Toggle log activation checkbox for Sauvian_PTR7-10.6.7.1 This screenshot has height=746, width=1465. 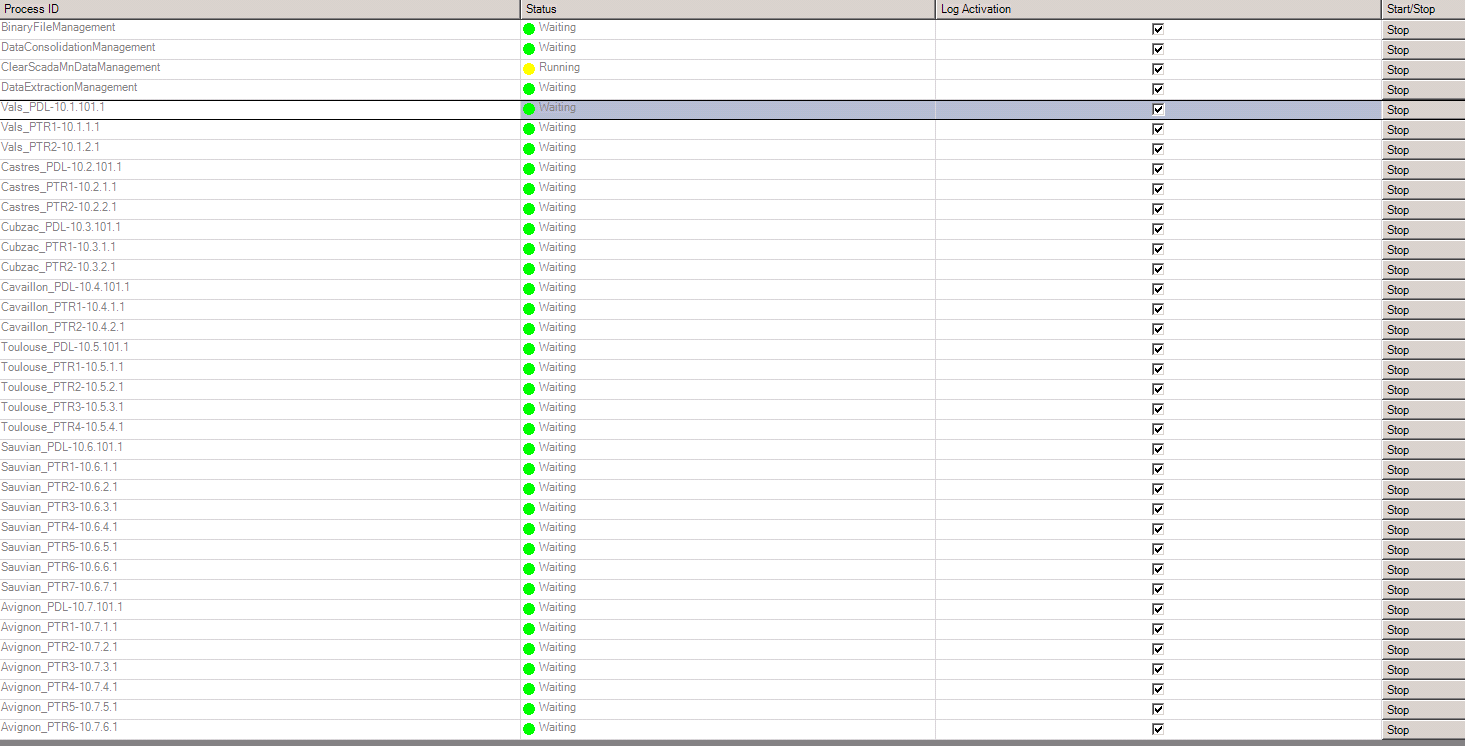tap(1158, 589)
